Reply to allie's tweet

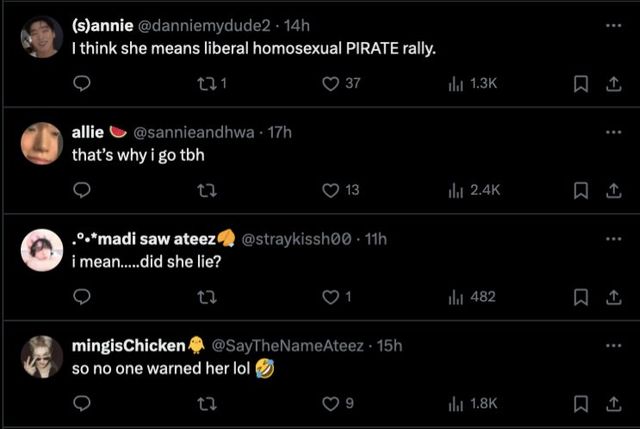pyautogui.click(x=83, y=190)
